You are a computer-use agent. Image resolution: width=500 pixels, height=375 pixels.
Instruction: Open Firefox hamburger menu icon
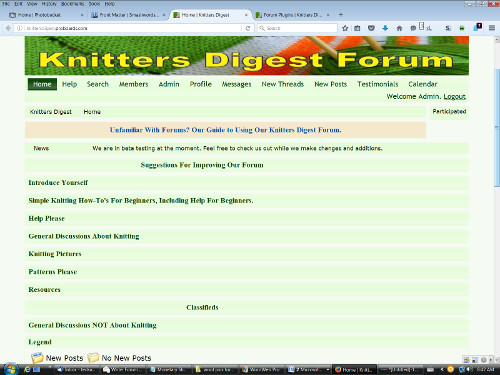pyautogui.click(x=492, y=28)
